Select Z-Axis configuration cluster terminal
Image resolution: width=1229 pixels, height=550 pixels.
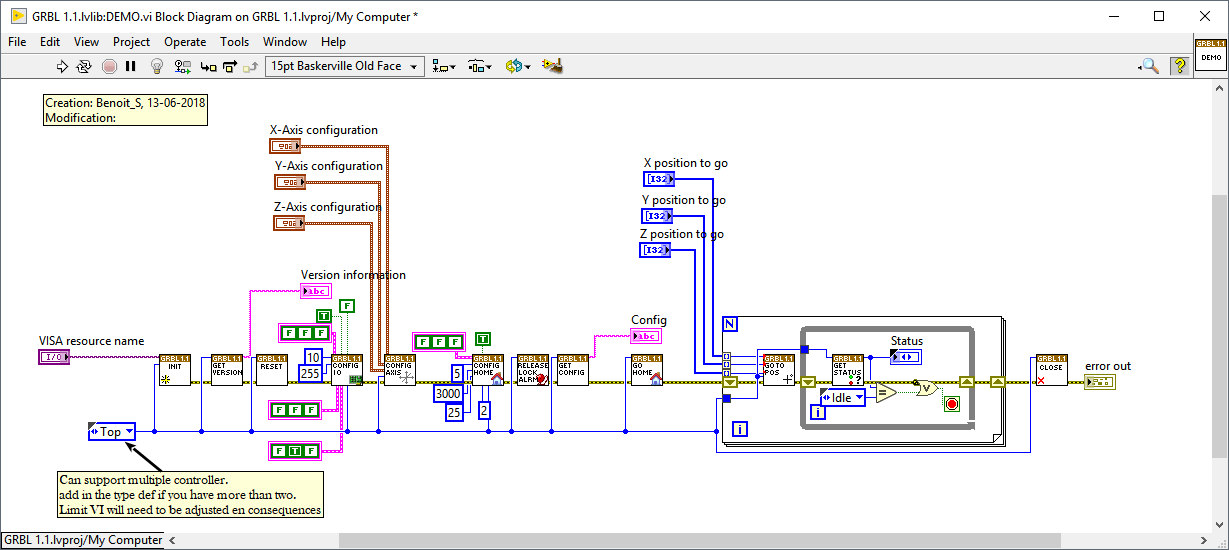click(x=289, y=223)
